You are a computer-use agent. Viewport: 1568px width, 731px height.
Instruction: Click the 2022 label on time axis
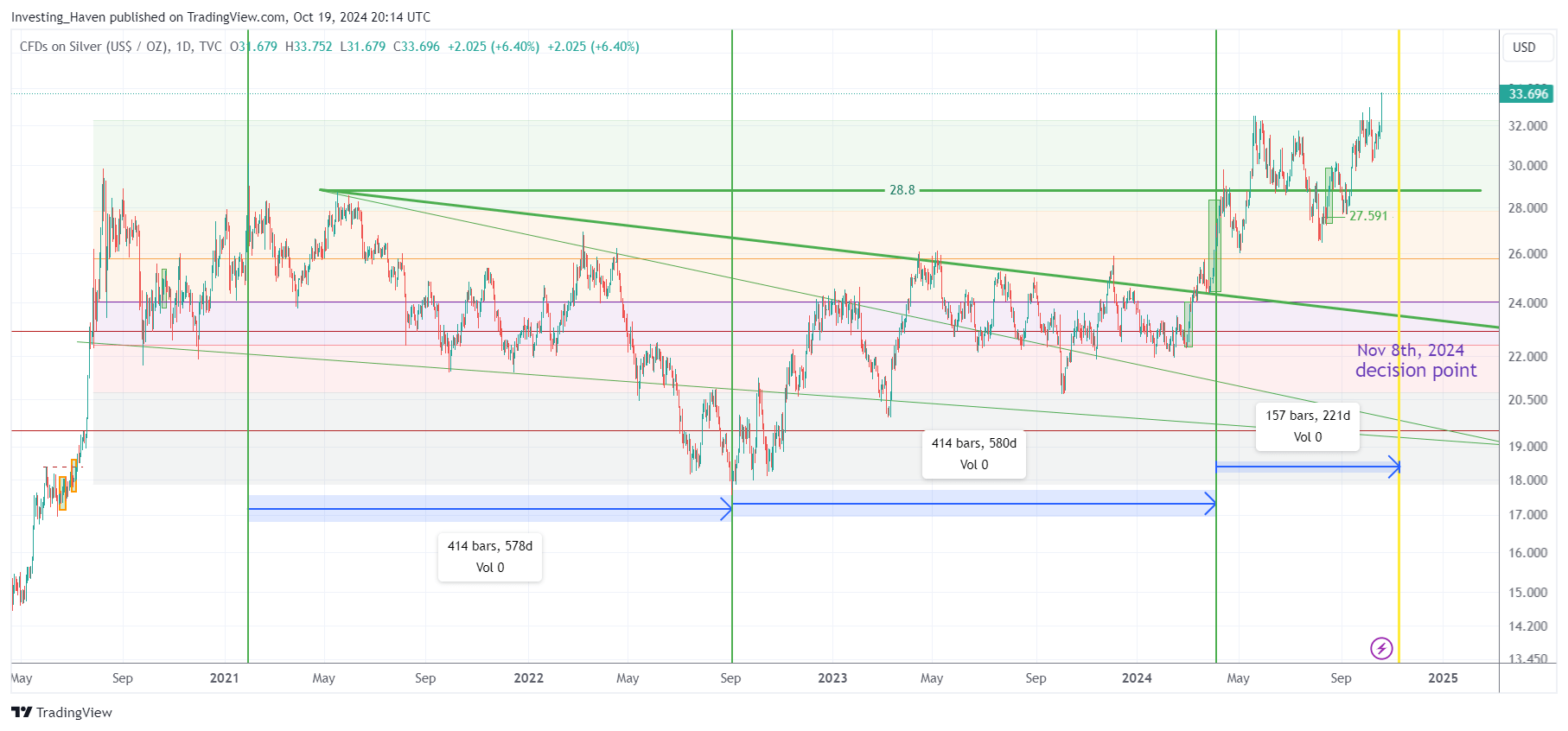[x=528, y=678]
